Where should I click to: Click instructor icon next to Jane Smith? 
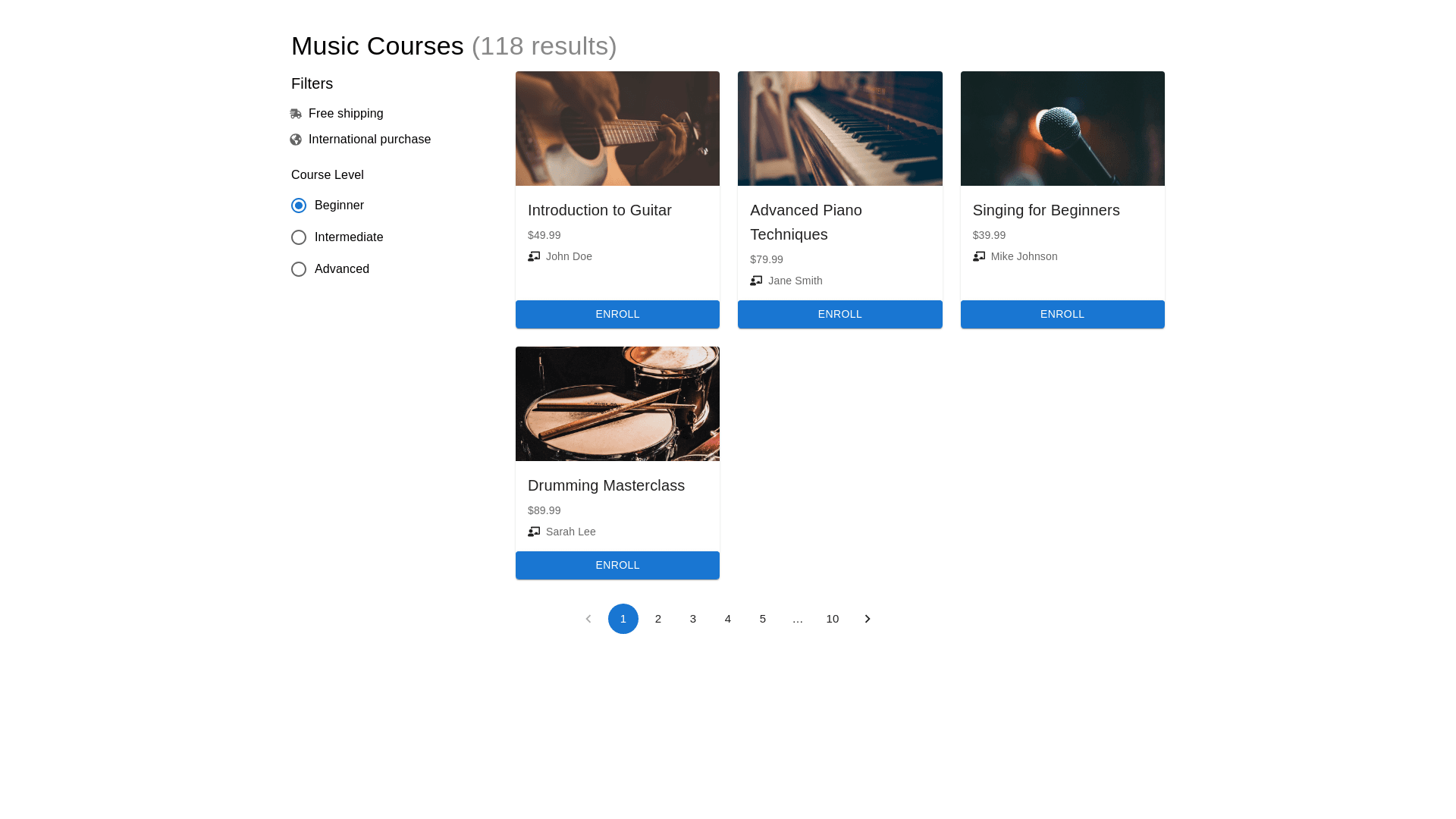point(756,281)
